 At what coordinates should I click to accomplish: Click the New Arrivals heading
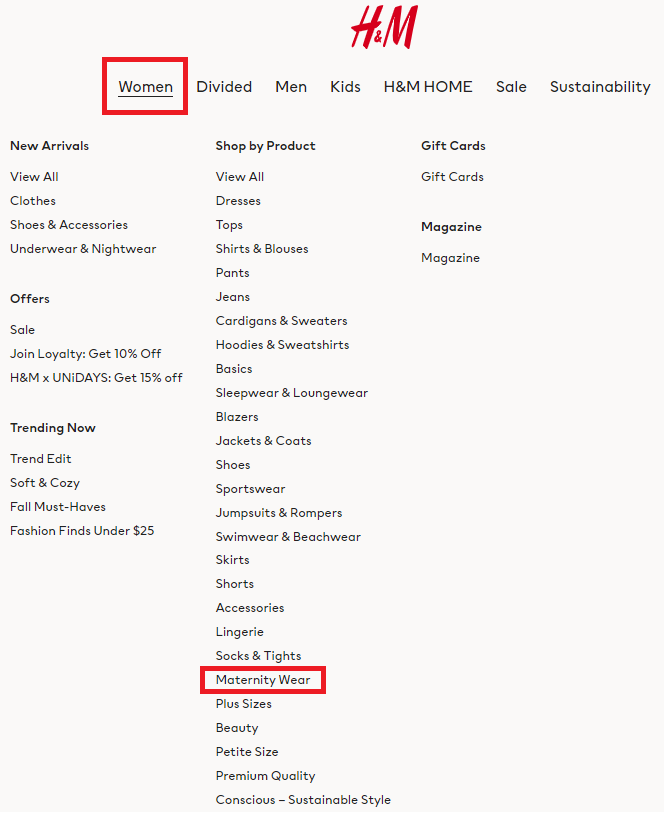(x=49, y=146)
